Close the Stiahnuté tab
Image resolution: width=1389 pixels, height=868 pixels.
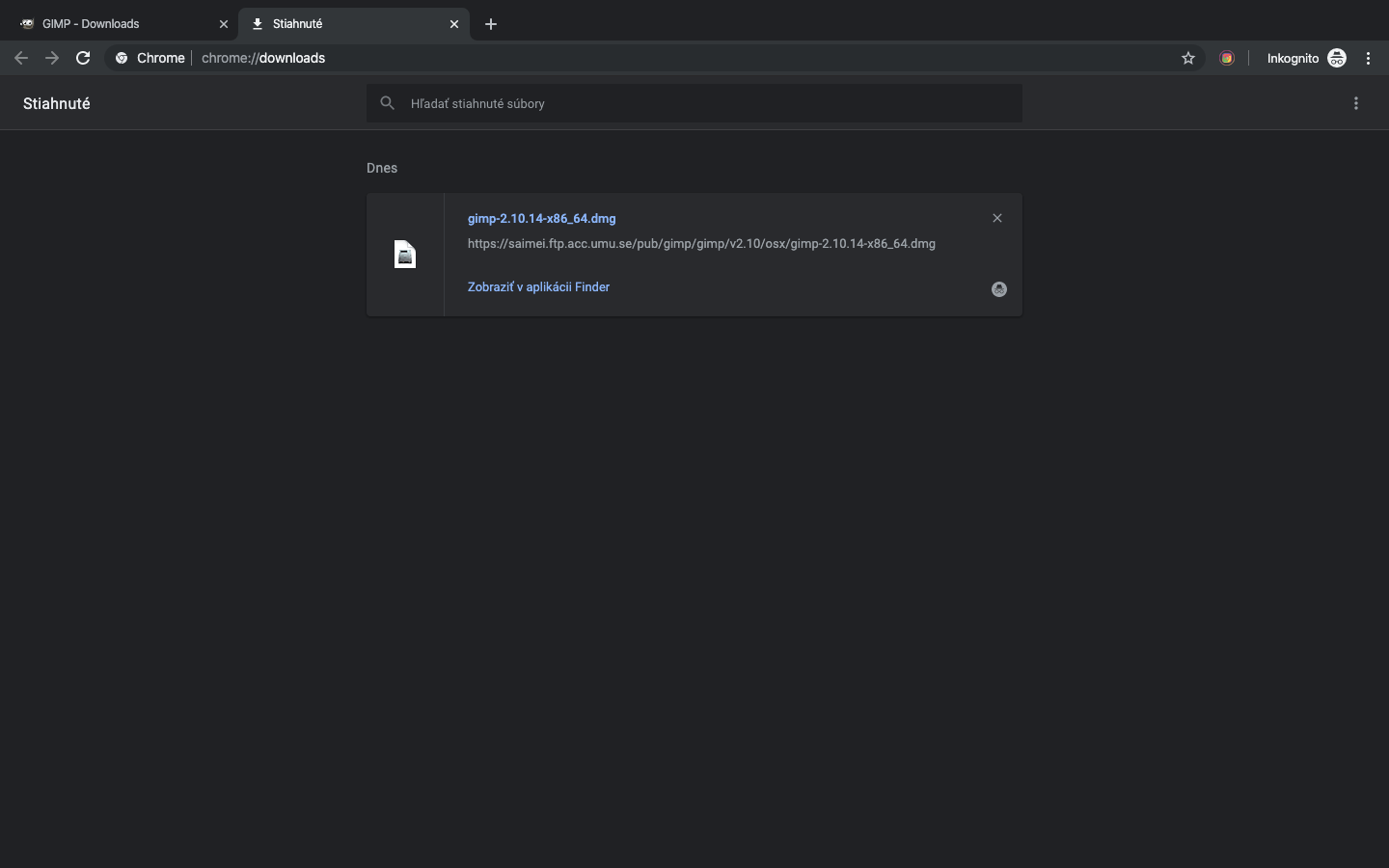coord(454,24)
